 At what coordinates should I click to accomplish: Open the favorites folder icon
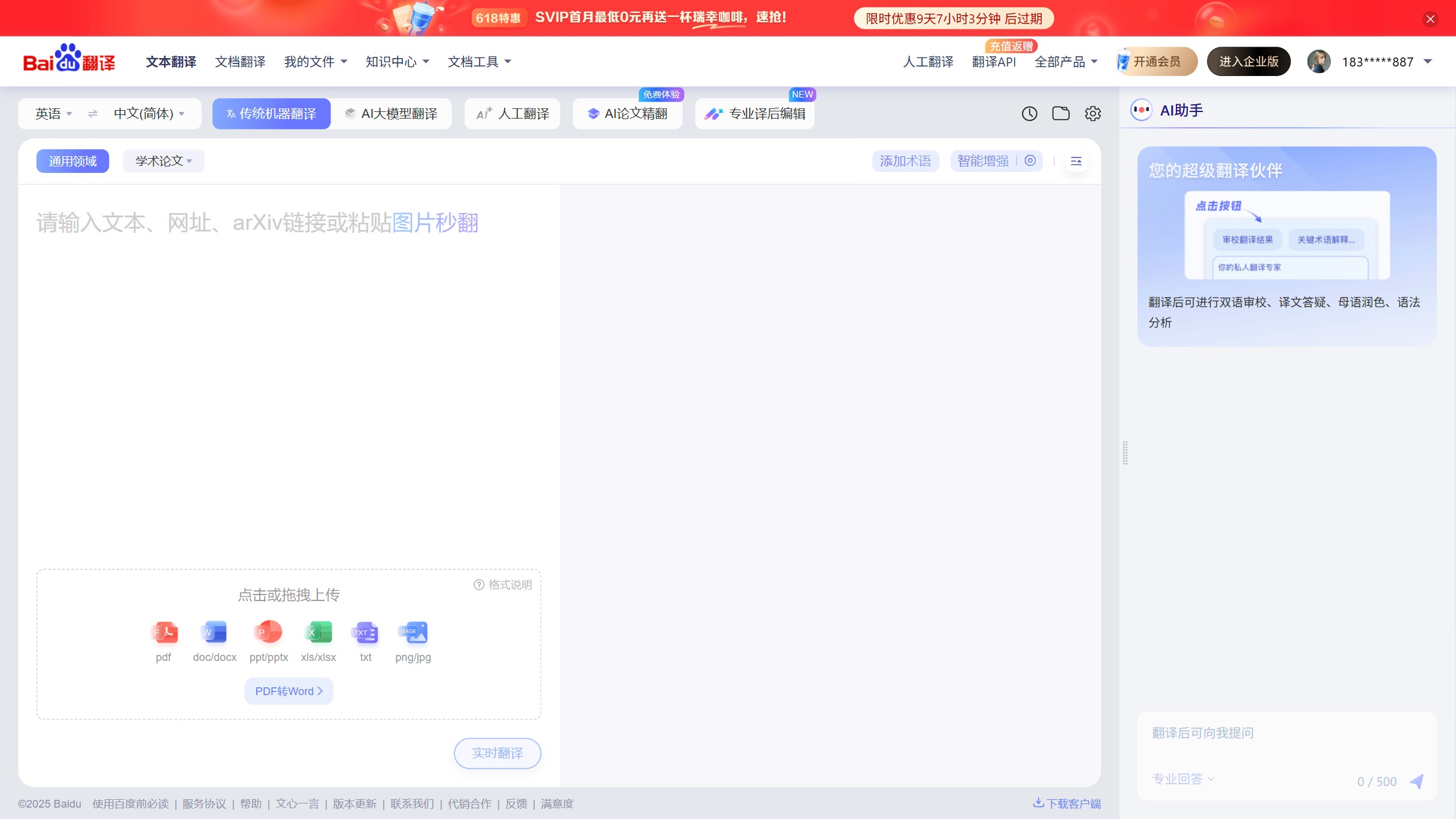(x=1061, y=114)
